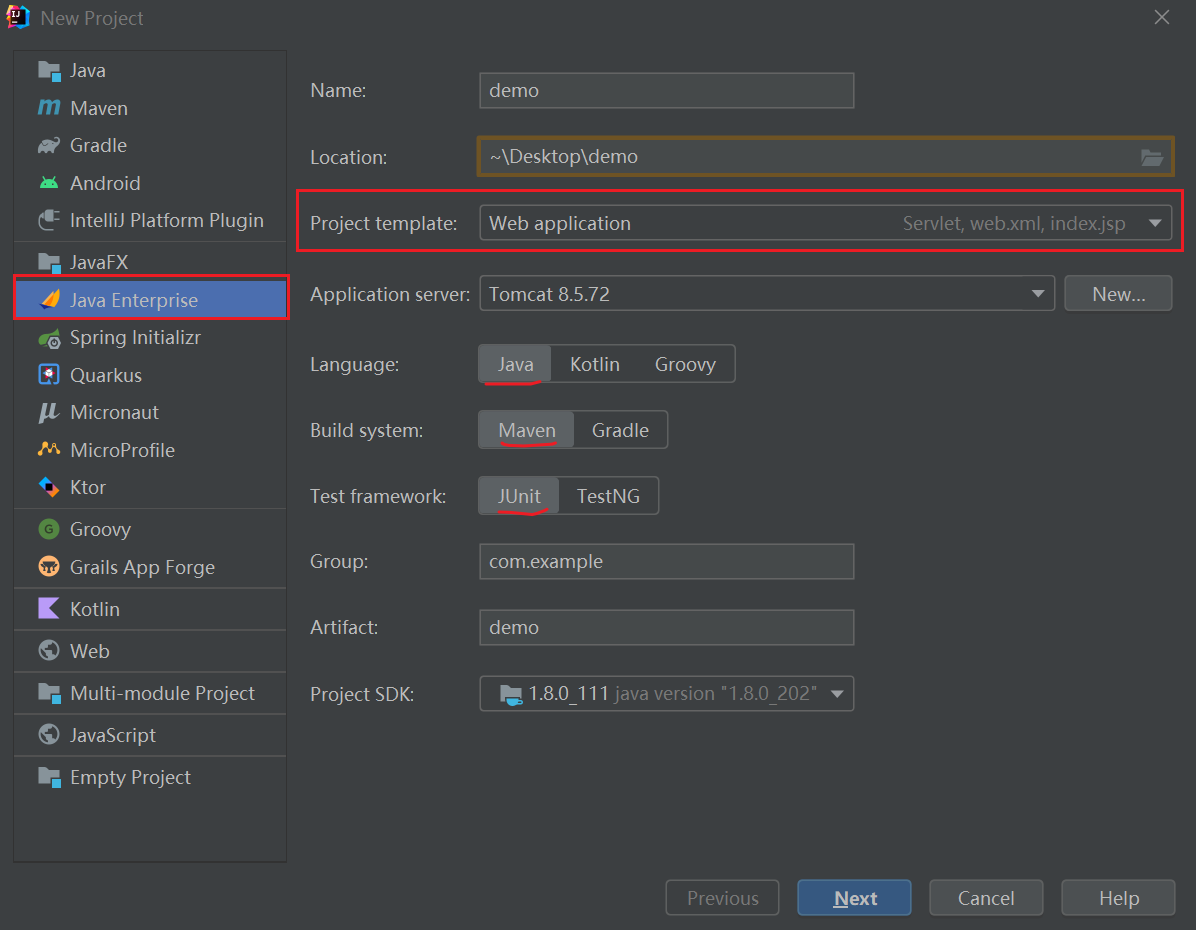This screenshot has height=930, width=1196.
Task: Select Empty Project in sidebar
Action: click(x=150, y=777)
